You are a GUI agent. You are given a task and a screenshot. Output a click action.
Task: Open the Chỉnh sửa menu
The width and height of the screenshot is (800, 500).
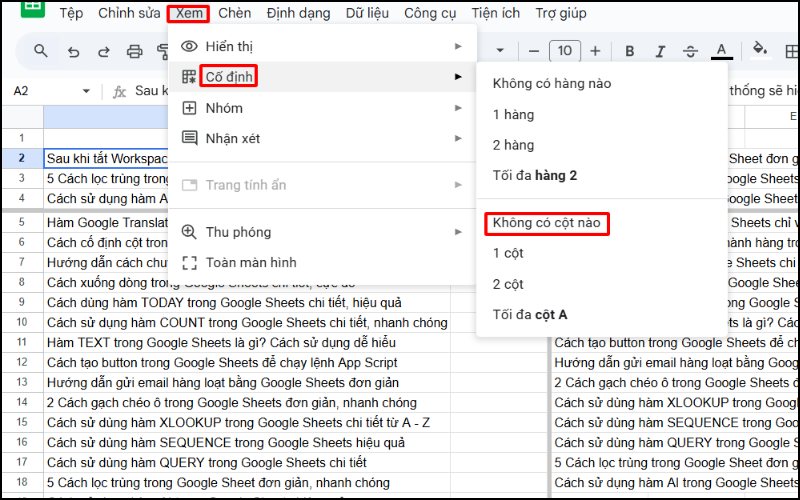pyautogui.click(x=129, y=13)
